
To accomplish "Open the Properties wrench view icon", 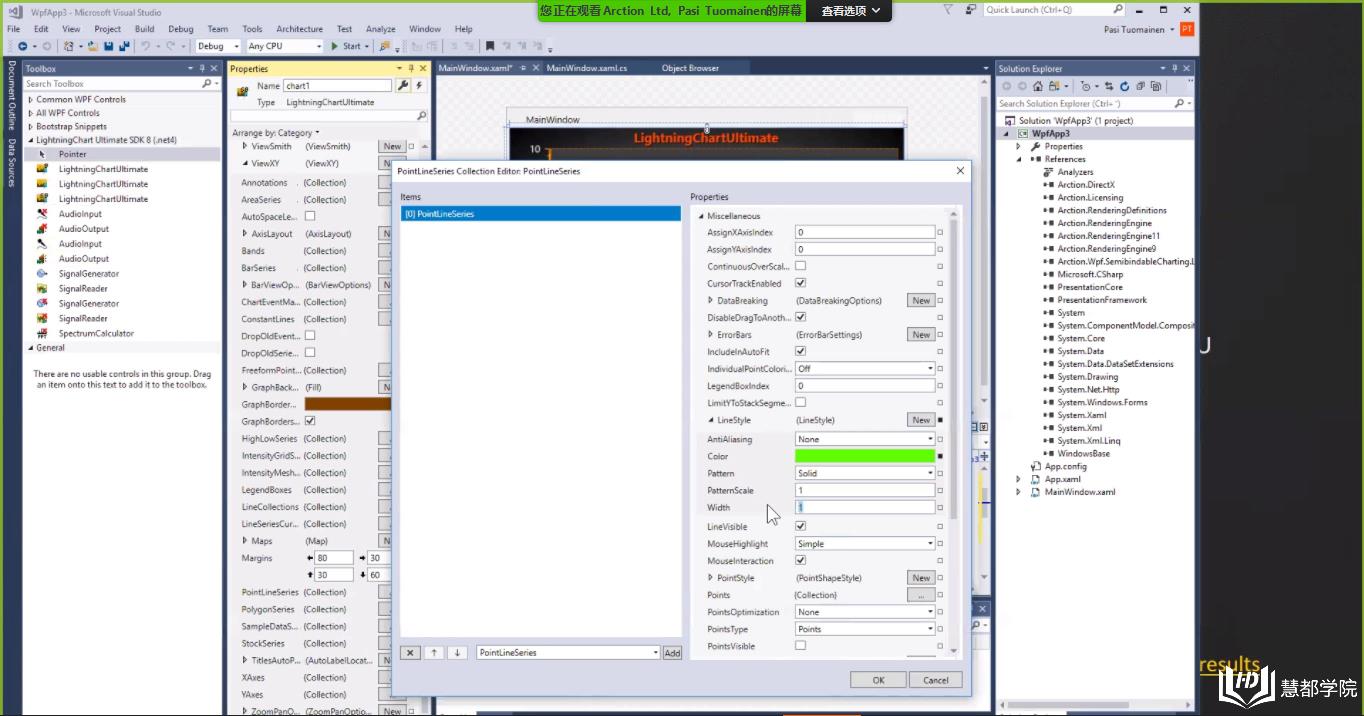I will click(x=403, y=86).
